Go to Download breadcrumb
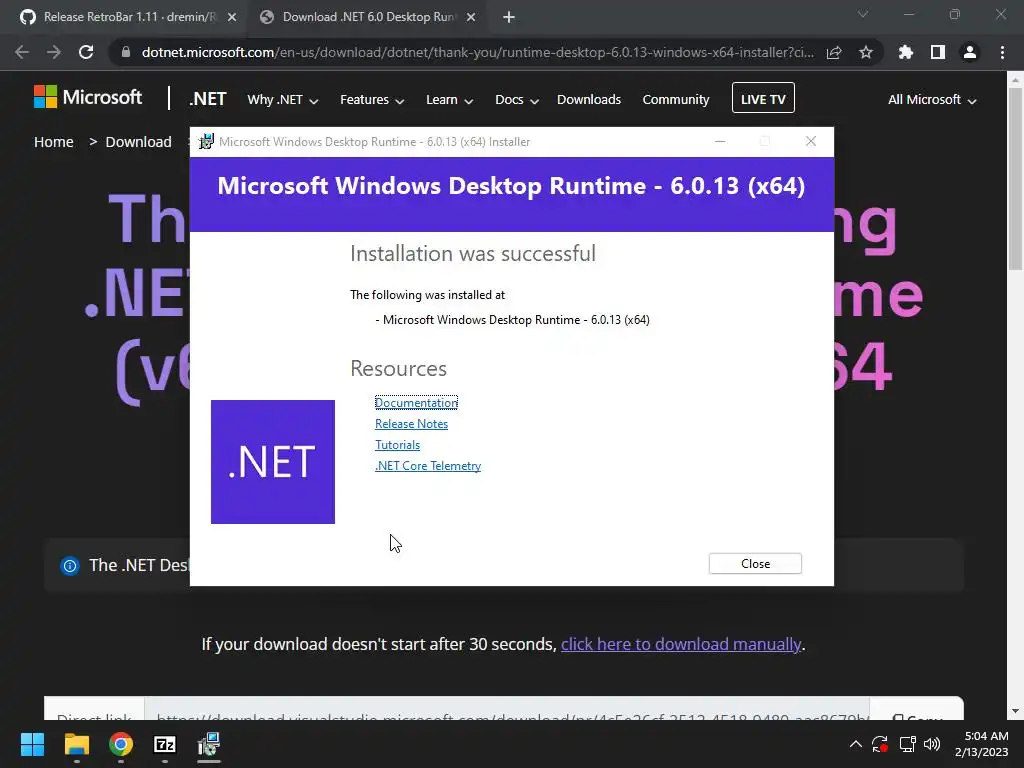The image size is (1024, 768). (138, 142)
